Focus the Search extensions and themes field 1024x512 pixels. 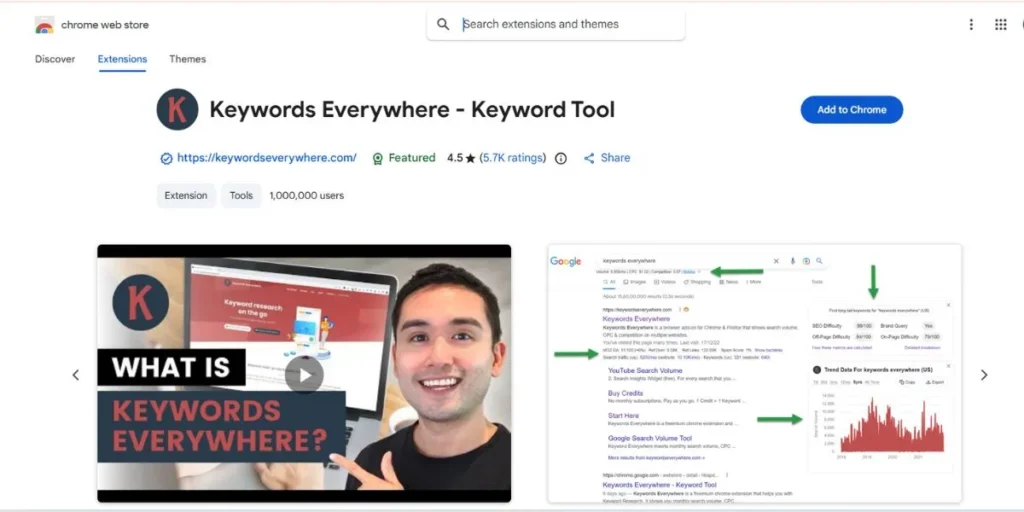[556, 25]
